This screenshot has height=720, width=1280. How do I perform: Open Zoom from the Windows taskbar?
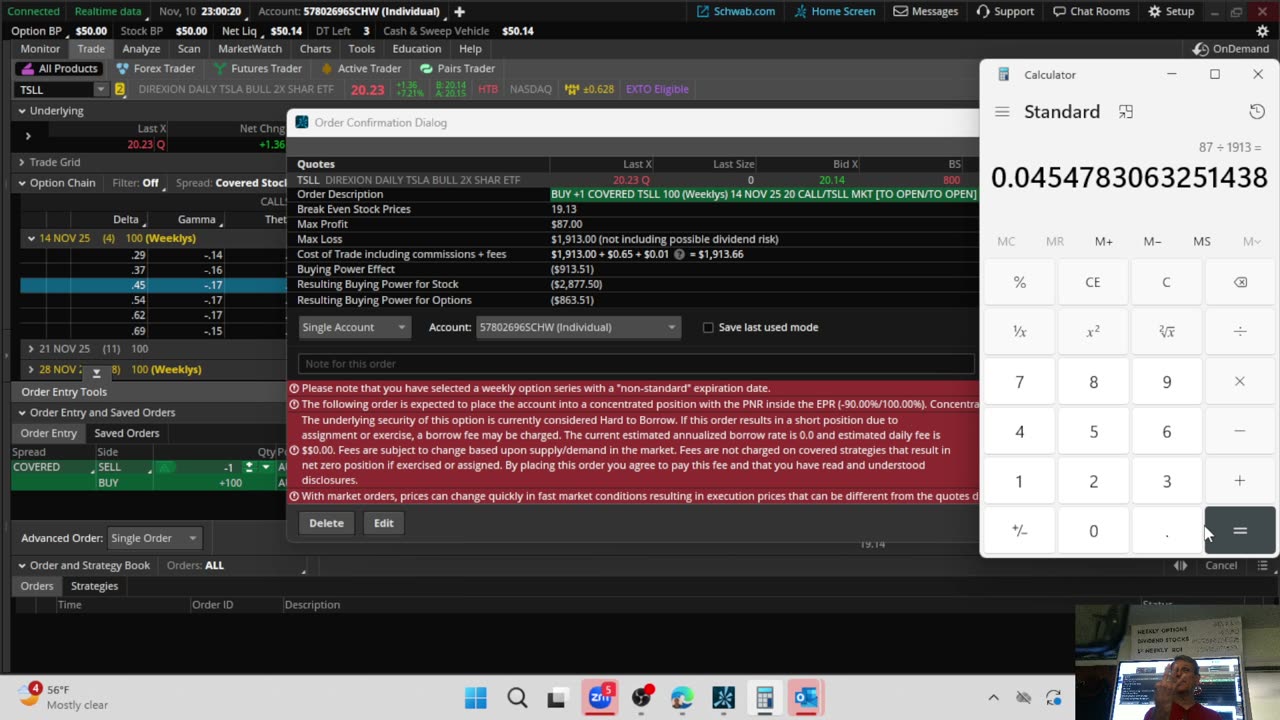click(x=600, y=697)
